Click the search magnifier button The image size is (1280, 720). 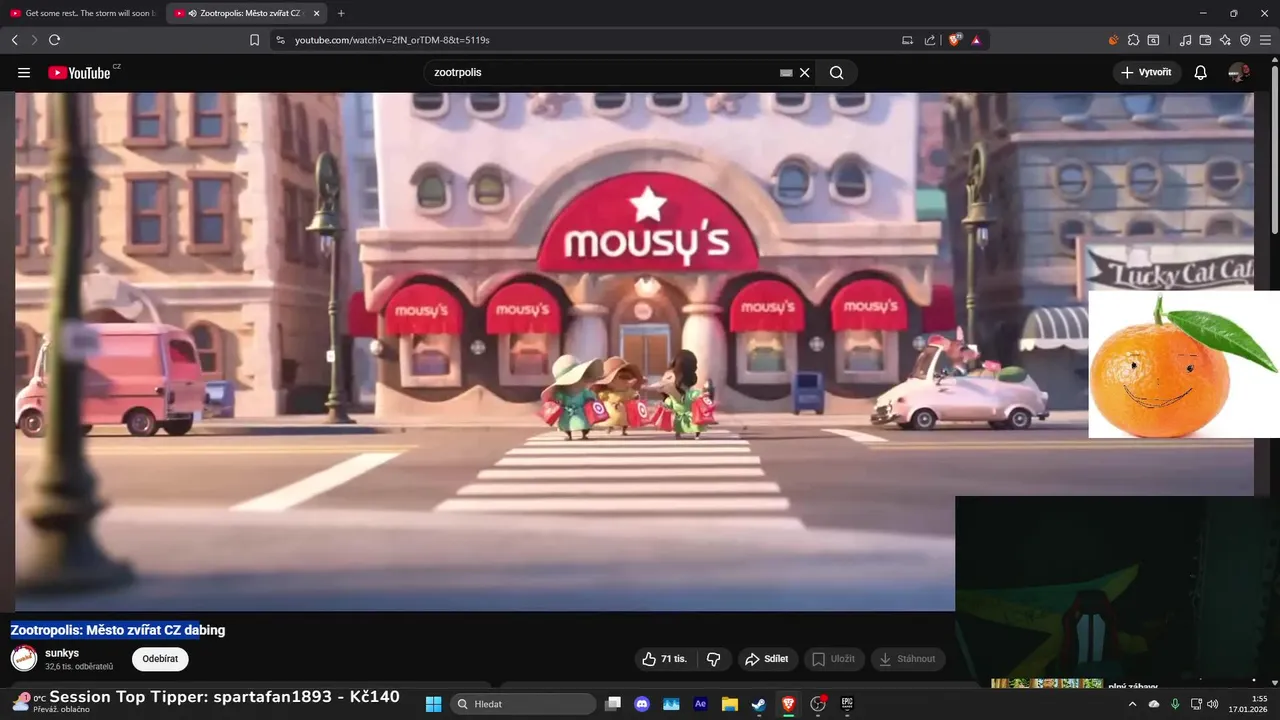(x=836, y=73)
